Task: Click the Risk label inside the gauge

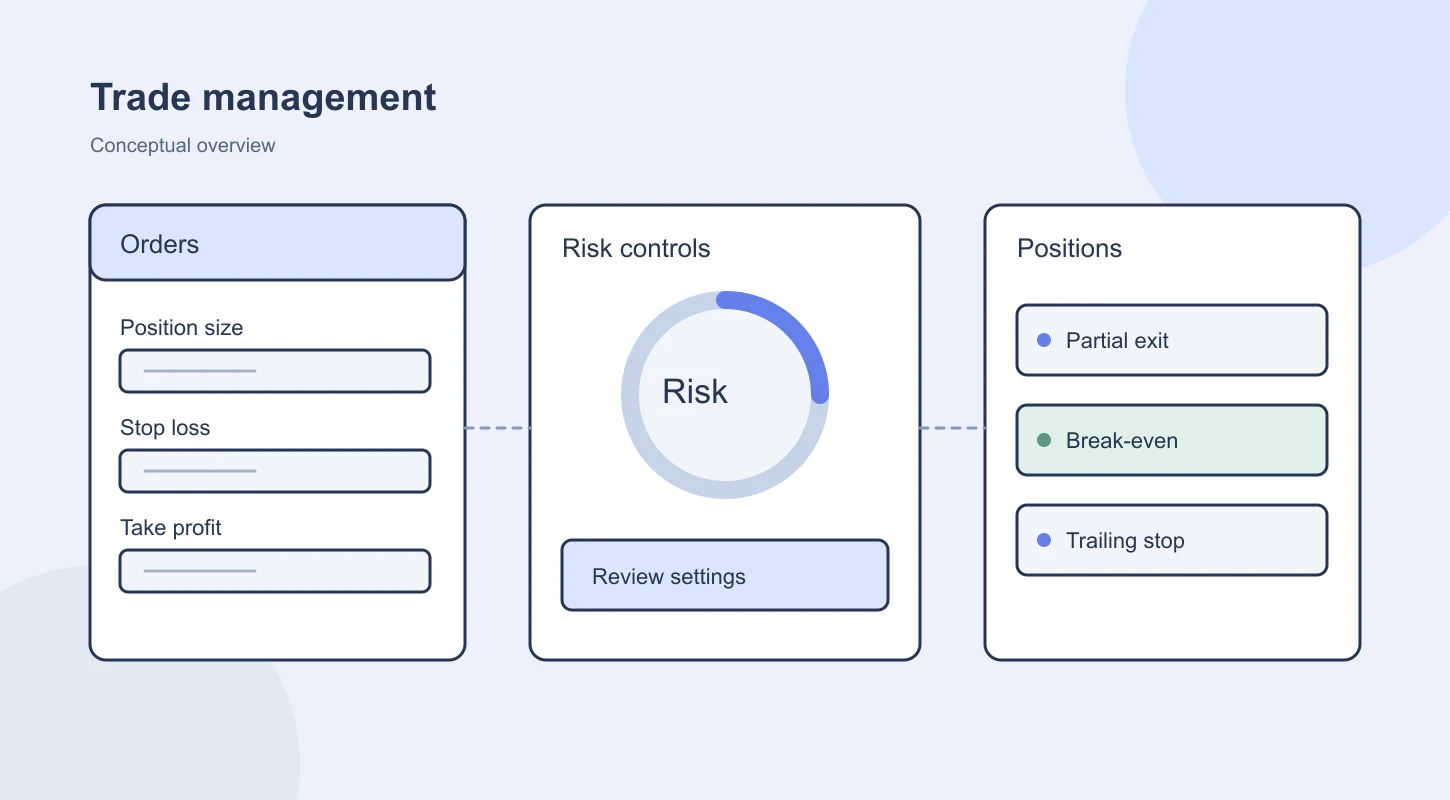Action: (x=695, y=391)
